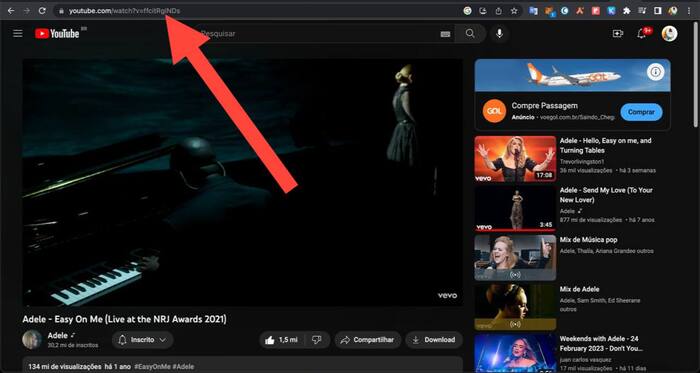
Task: Open the notifications bell
Action: [x=642, y=33]
